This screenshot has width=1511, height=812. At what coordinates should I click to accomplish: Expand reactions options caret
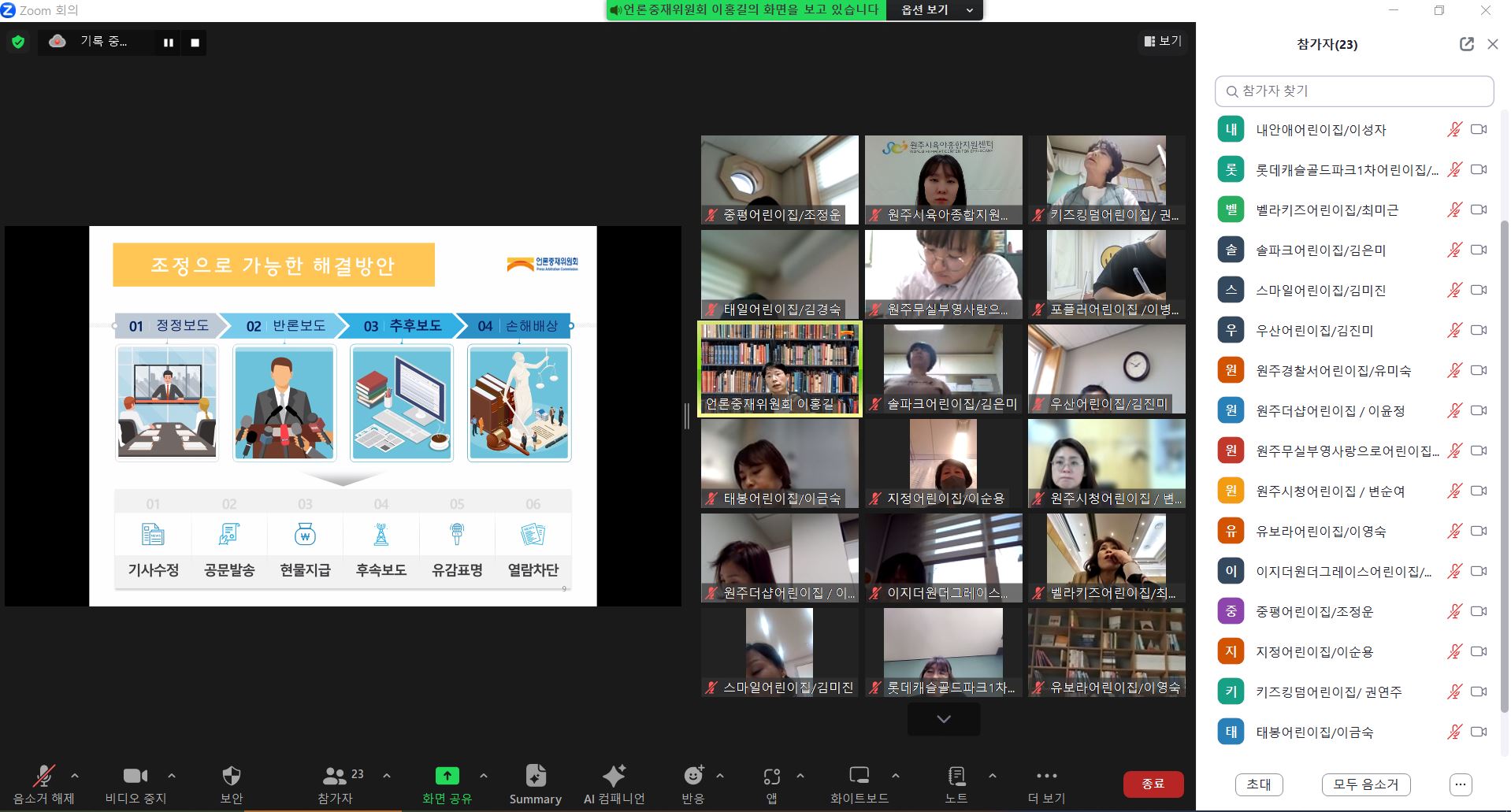pos(719,776)
